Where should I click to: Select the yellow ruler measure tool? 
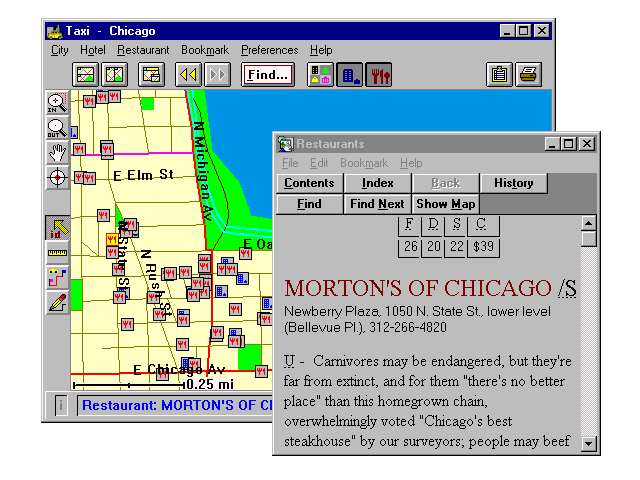57,253
